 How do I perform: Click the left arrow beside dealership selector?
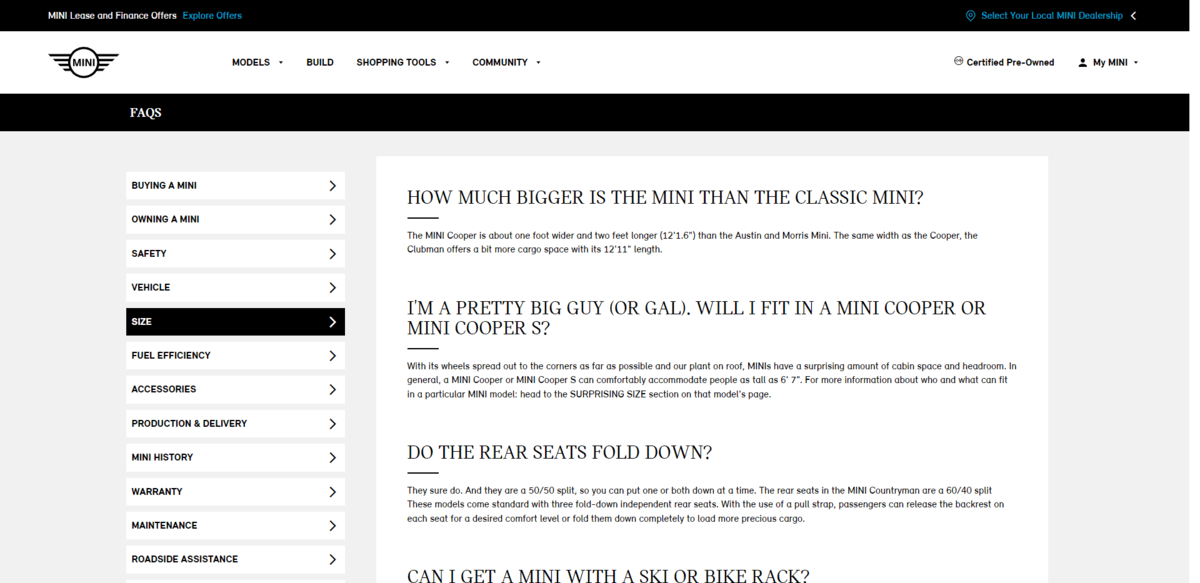(x=1133, y=16)
